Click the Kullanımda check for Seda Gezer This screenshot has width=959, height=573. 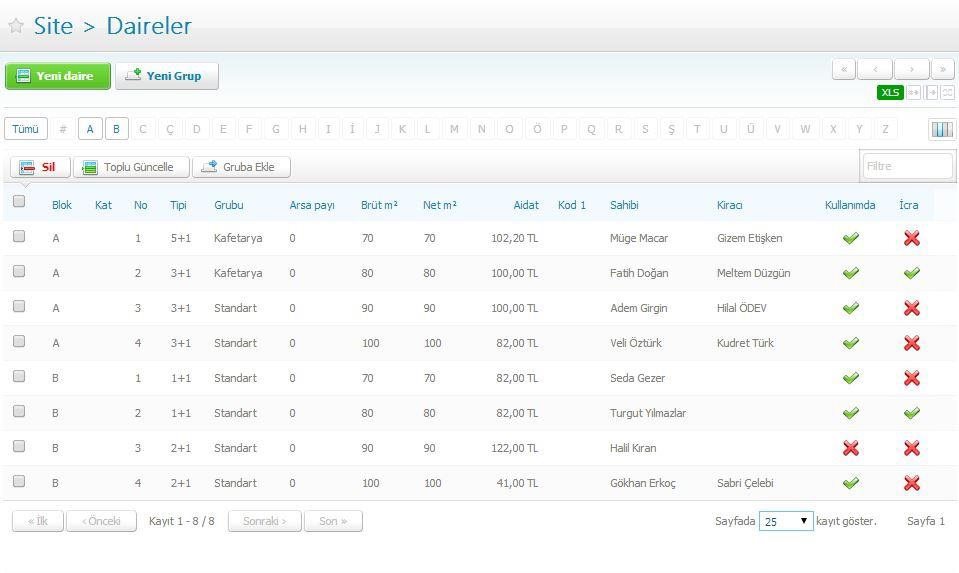(x=851, y=378)
